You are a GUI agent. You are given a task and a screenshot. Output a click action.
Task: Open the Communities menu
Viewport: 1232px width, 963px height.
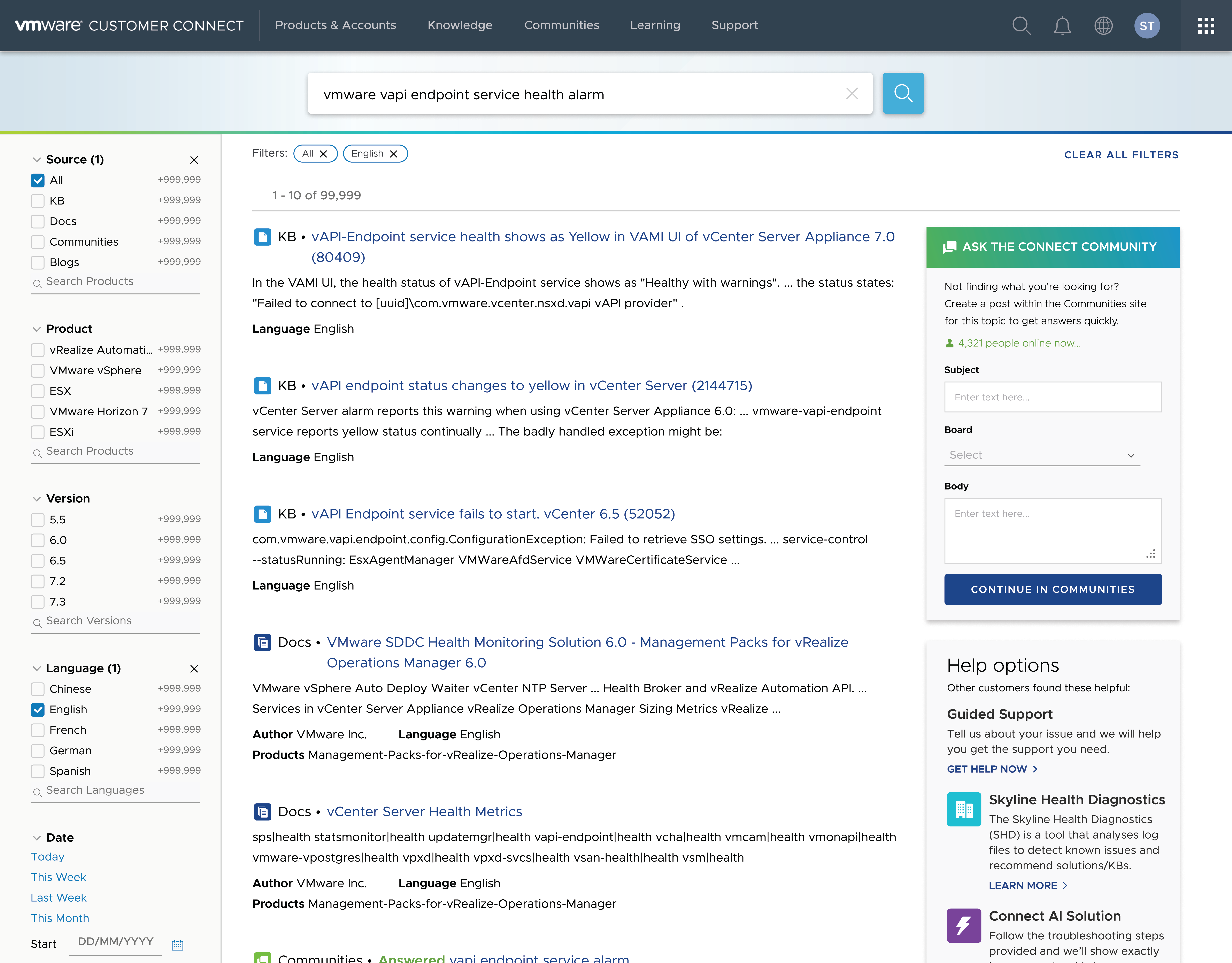[x=561, y=25]
